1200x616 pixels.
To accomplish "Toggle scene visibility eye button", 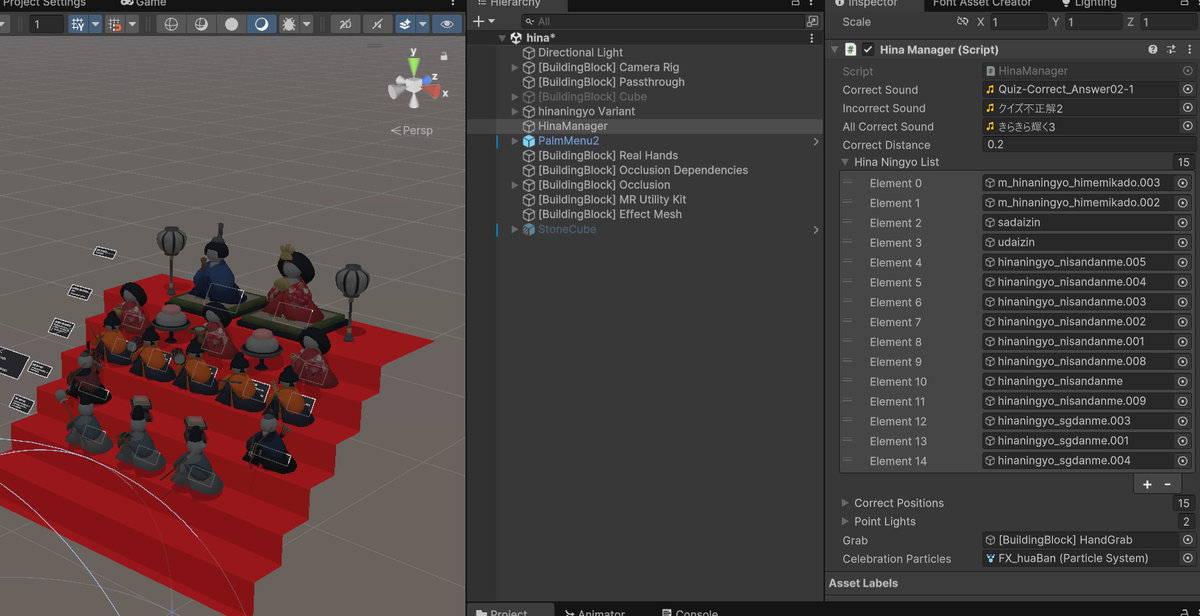I will click(x=447, y=24).
